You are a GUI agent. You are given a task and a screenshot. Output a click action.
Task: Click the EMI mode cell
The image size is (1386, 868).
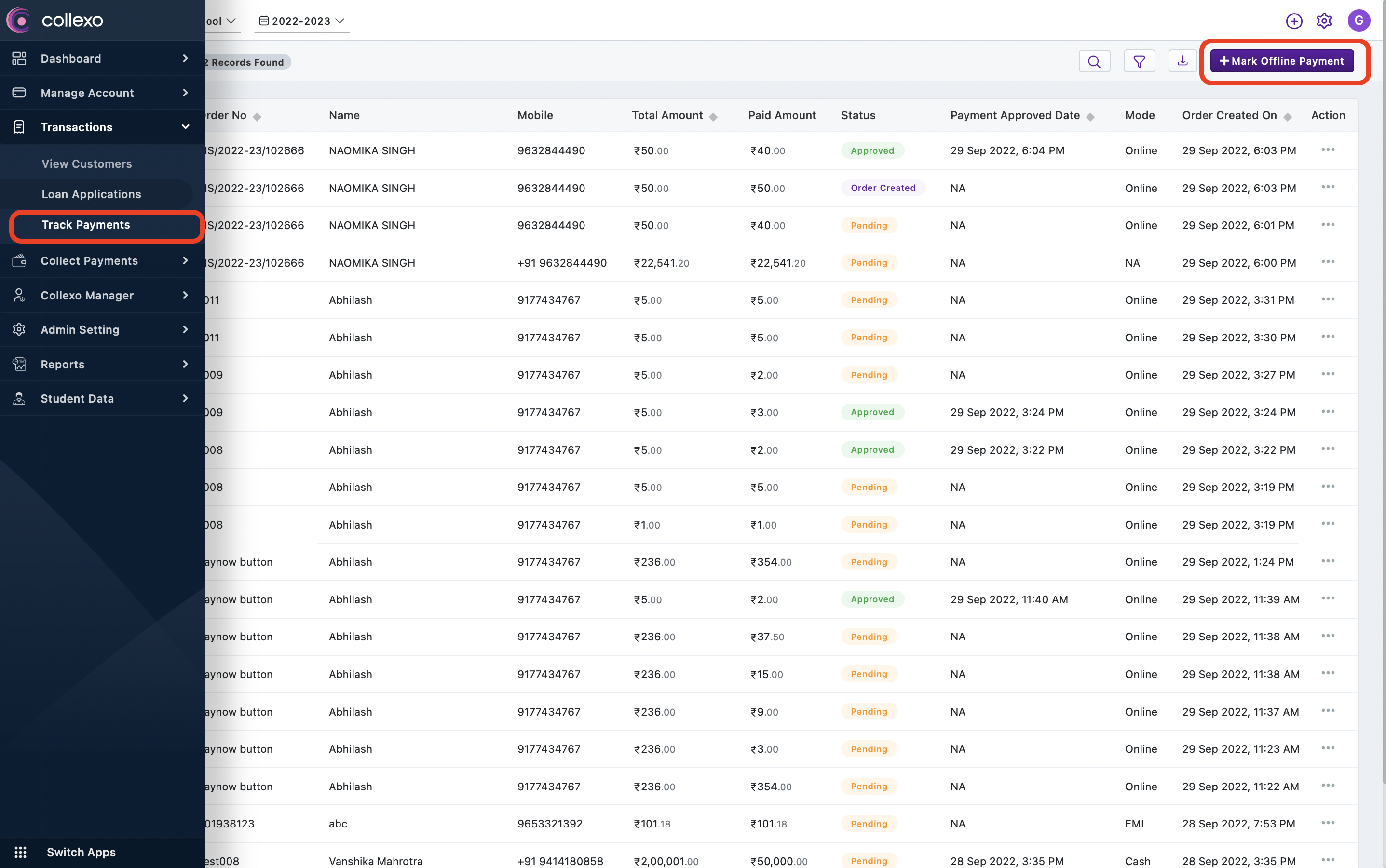(1134, 823)
